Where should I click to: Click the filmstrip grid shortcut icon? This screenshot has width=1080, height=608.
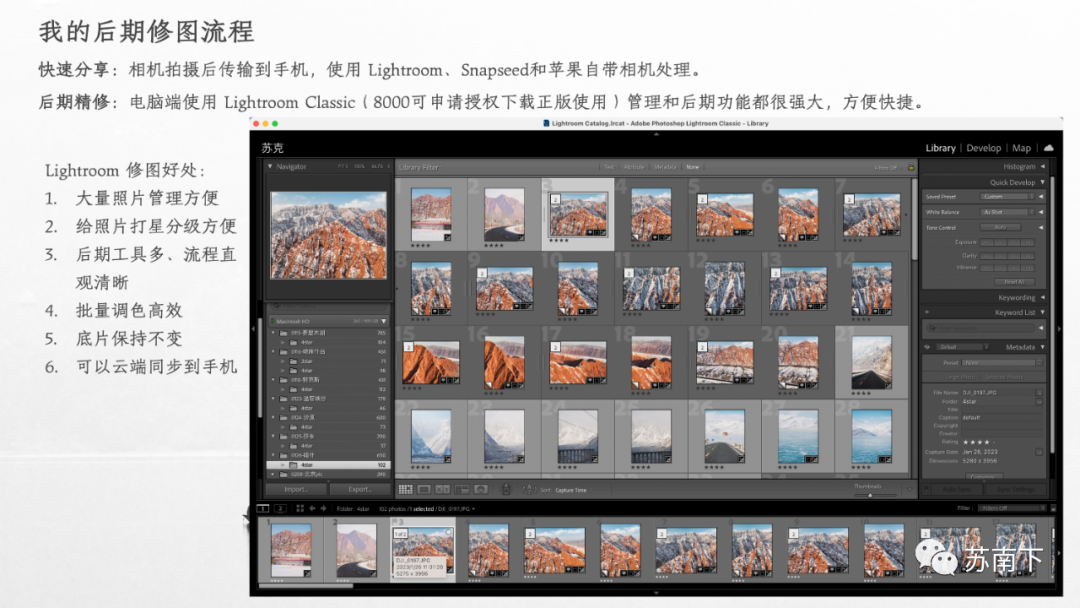click(x=300, y=508)
